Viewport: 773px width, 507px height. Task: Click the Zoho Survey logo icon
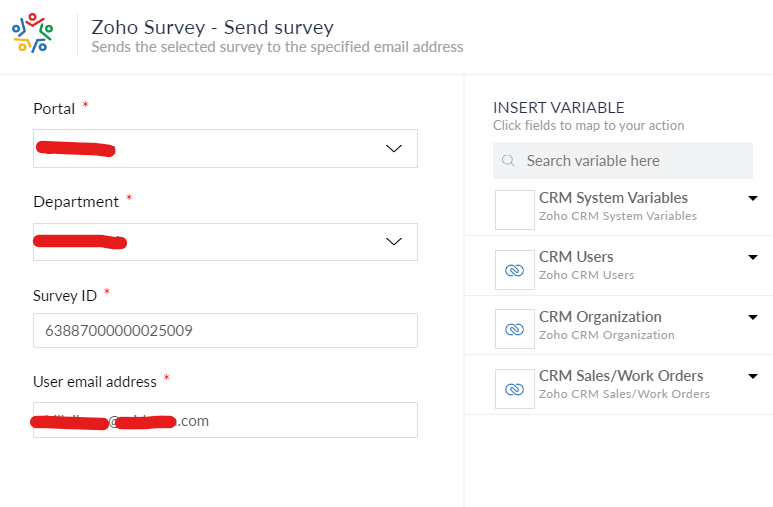32,33
